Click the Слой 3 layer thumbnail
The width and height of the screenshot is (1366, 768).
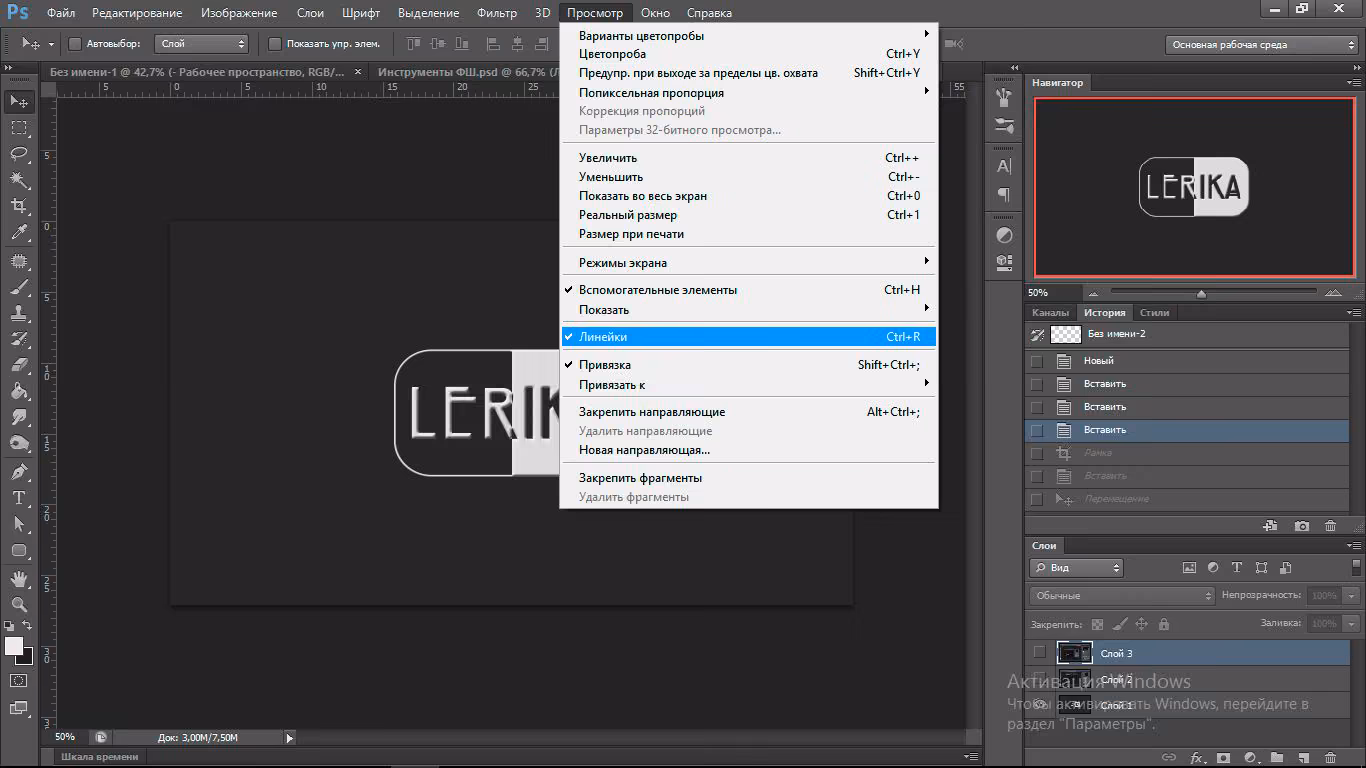[x=1075, y=653]
